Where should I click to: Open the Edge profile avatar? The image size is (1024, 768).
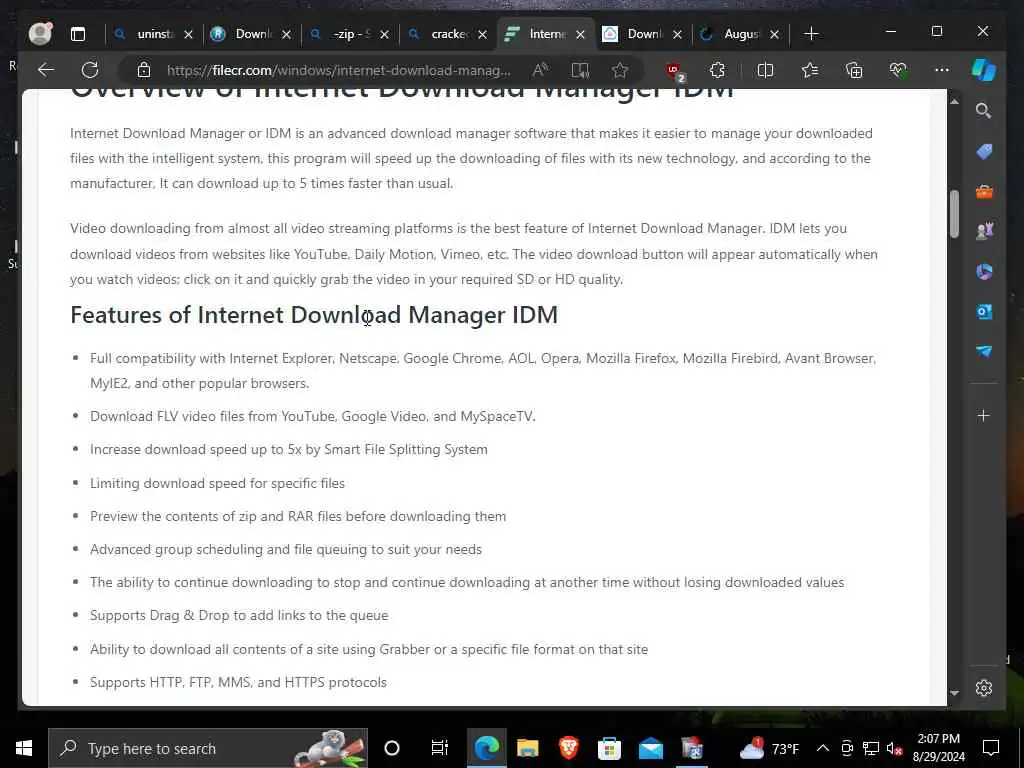(x=40, y=33)
